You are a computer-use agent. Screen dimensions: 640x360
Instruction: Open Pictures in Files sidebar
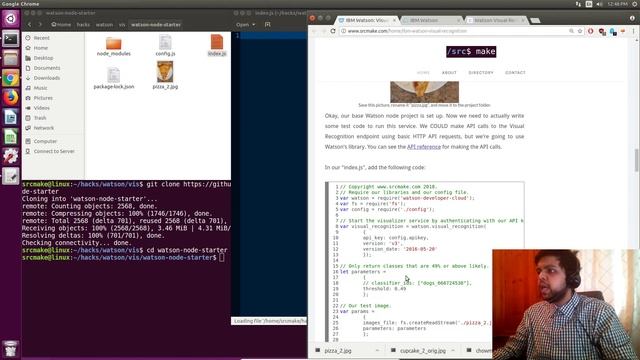[43, 98]
